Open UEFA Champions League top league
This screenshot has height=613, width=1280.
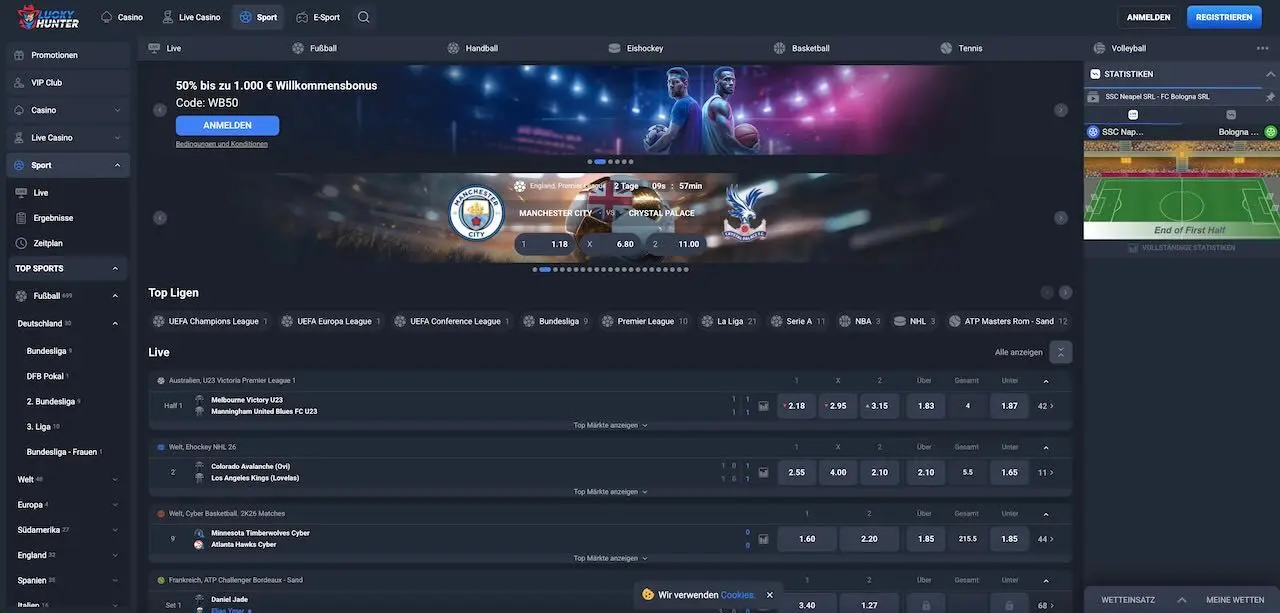210,321
